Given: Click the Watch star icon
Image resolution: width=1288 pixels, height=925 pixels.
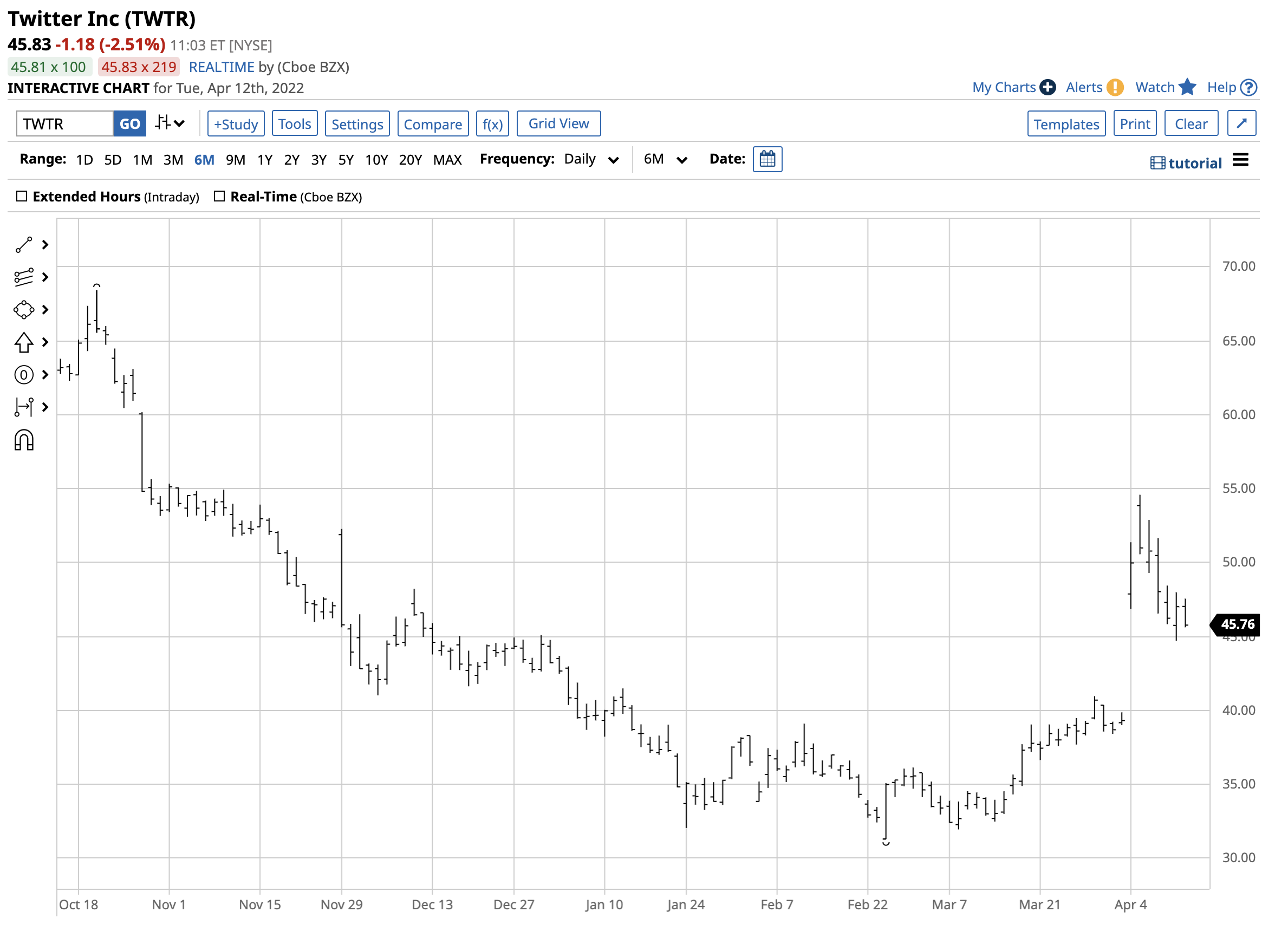Looking at the screenshot, I should pos(1188,87).
